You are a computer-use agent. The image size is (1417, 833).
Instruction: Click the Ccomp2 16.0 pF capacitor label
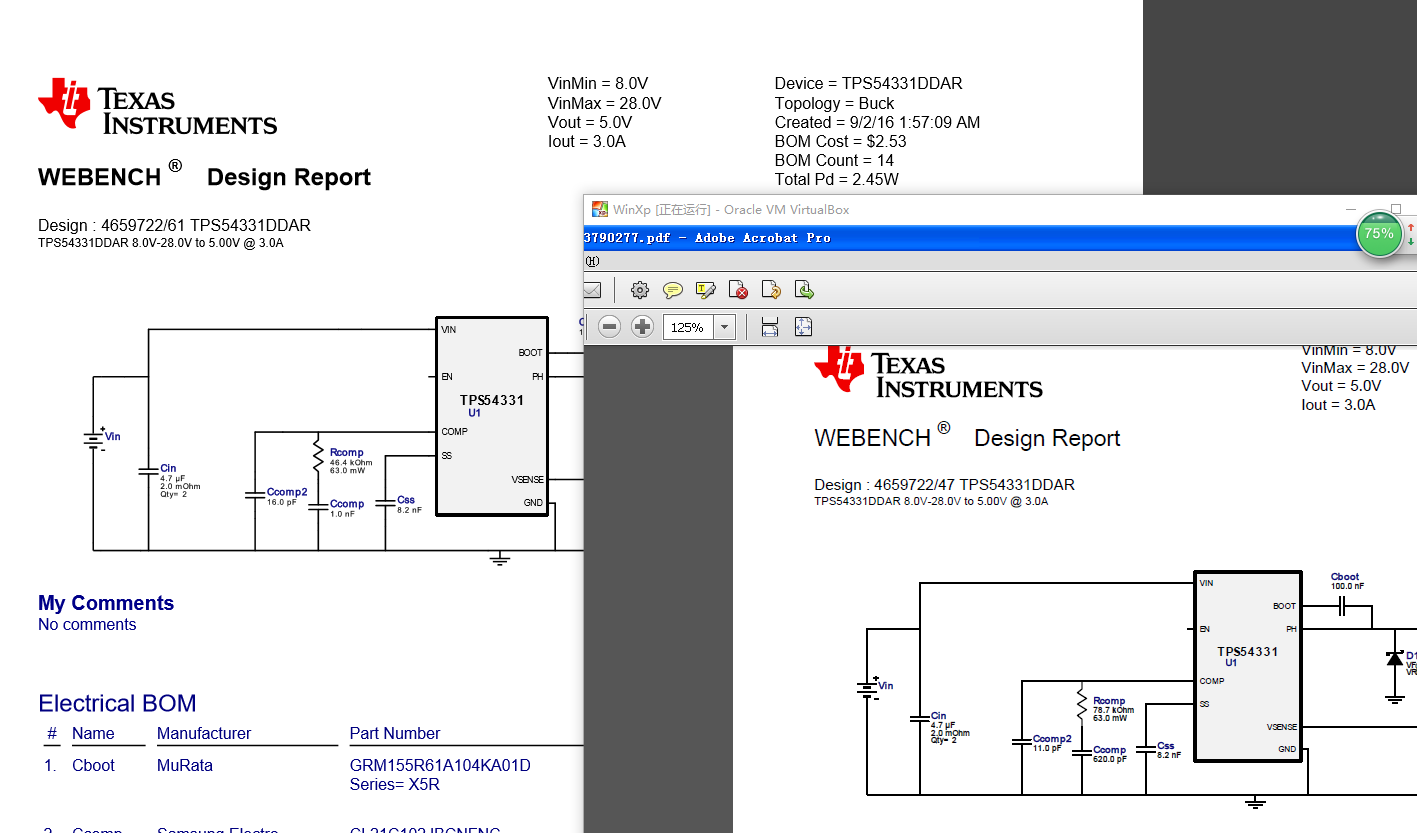(287, 496)
